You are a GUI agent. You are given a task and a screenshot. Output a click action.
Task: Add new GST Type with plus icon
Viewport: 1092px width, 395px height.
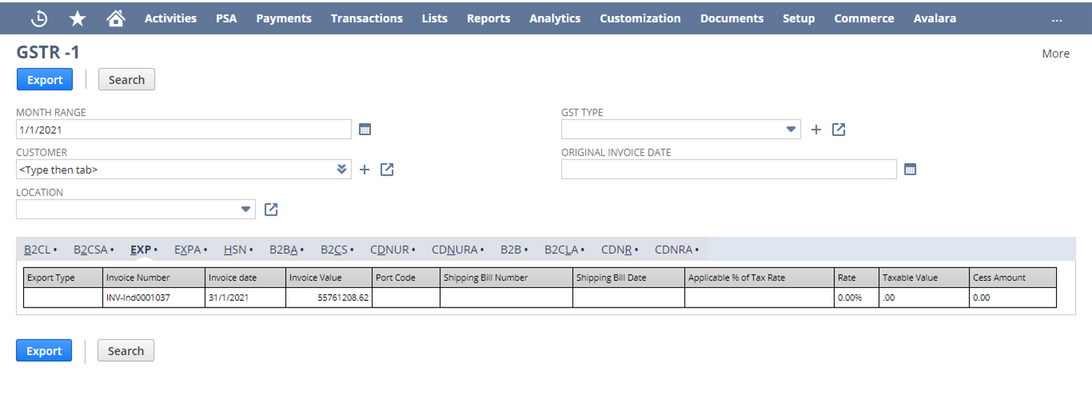coord(816,130)
